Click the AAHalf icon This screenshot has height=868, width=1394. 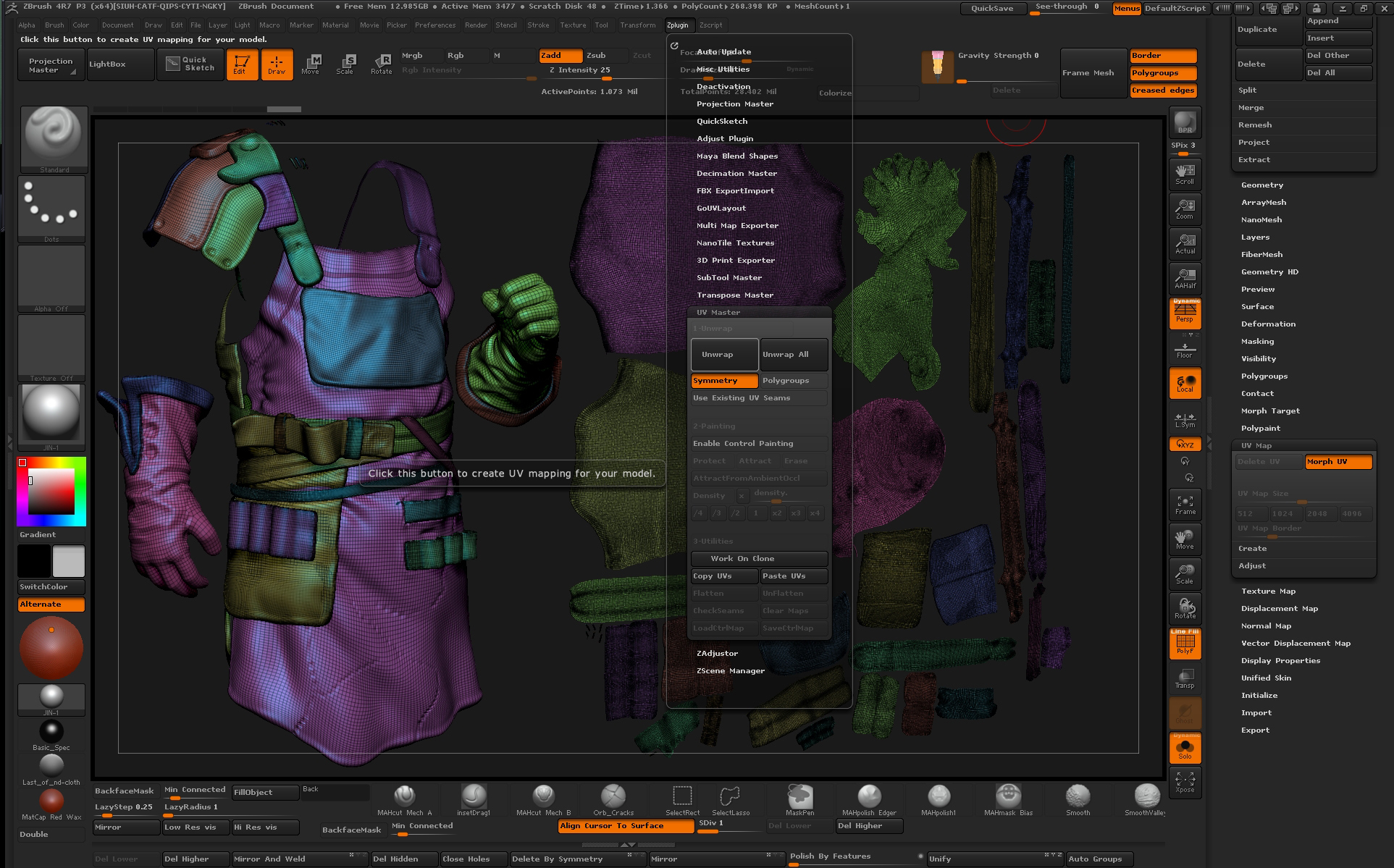click(x=1185, y=279)
